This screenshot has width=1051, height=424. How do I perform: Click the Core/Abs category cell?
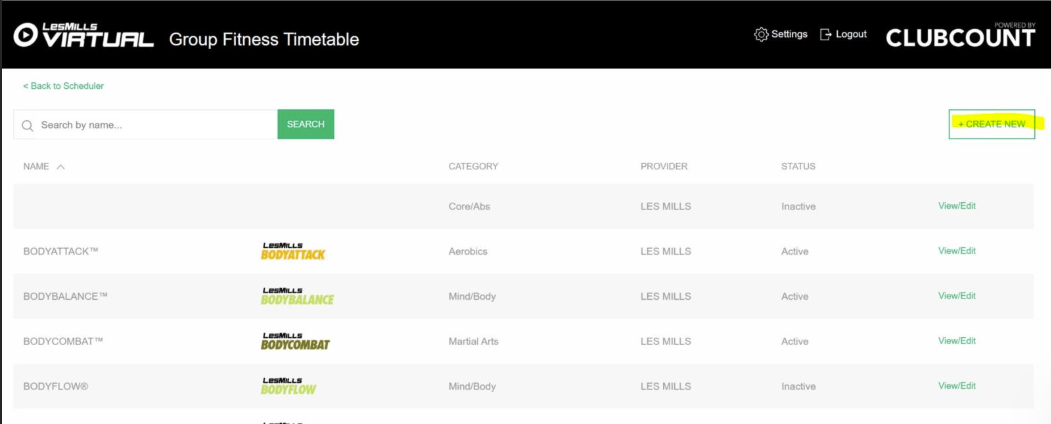pos(469,206)
